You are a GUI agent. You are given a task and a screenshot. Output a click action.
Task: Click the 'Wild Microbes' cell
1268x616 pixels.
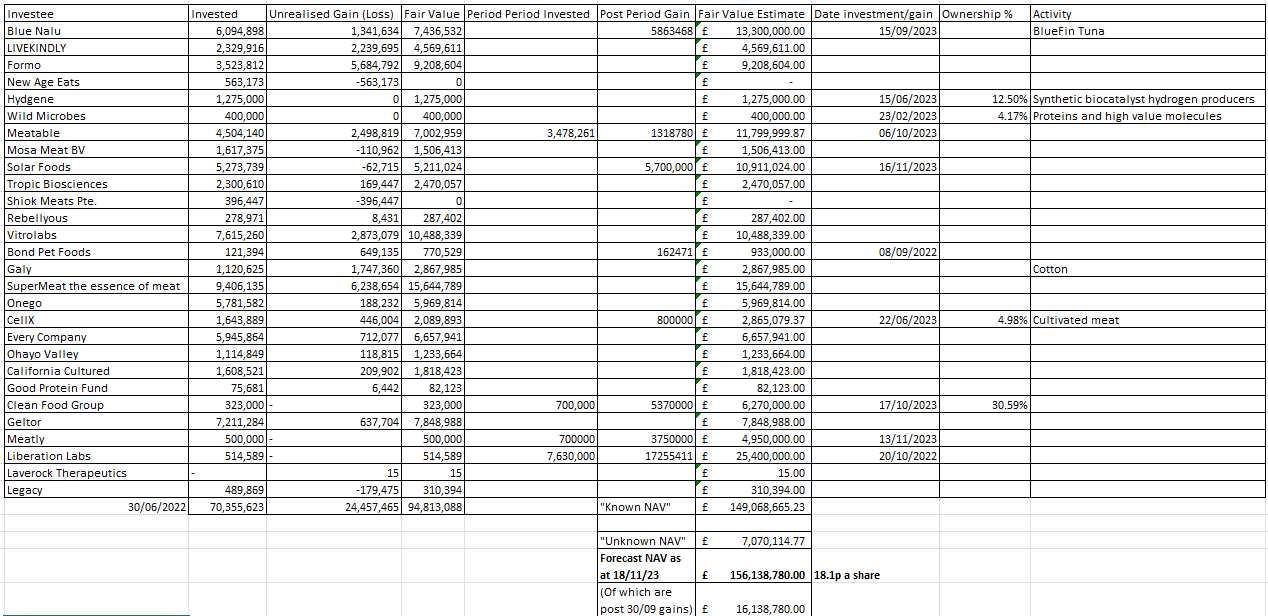click(96, 116)
